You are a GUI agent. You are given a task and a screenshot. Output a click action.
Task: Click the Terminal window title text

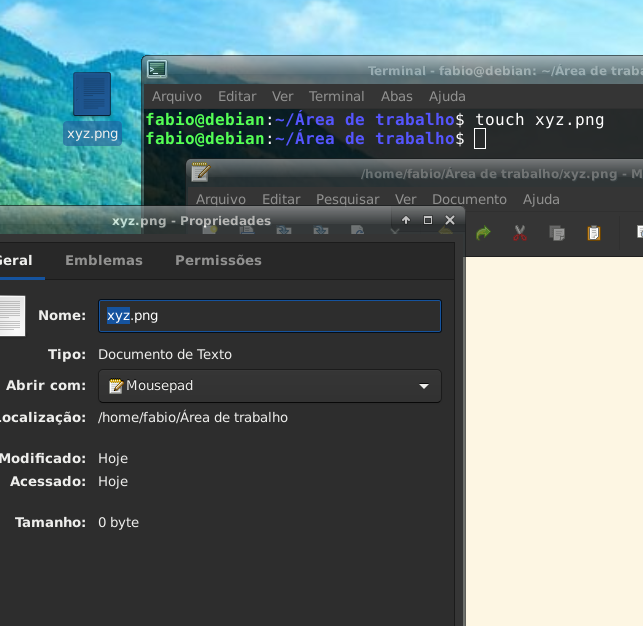pos(505,71)
